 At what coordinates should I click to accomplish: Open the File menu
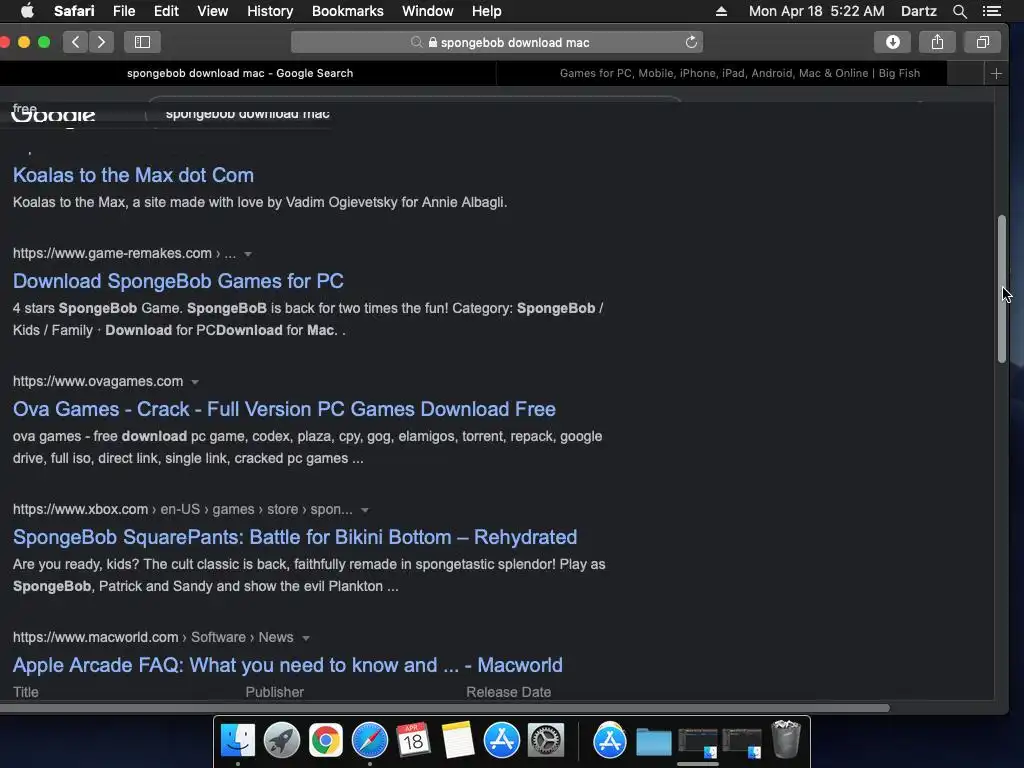coord(123,11)
